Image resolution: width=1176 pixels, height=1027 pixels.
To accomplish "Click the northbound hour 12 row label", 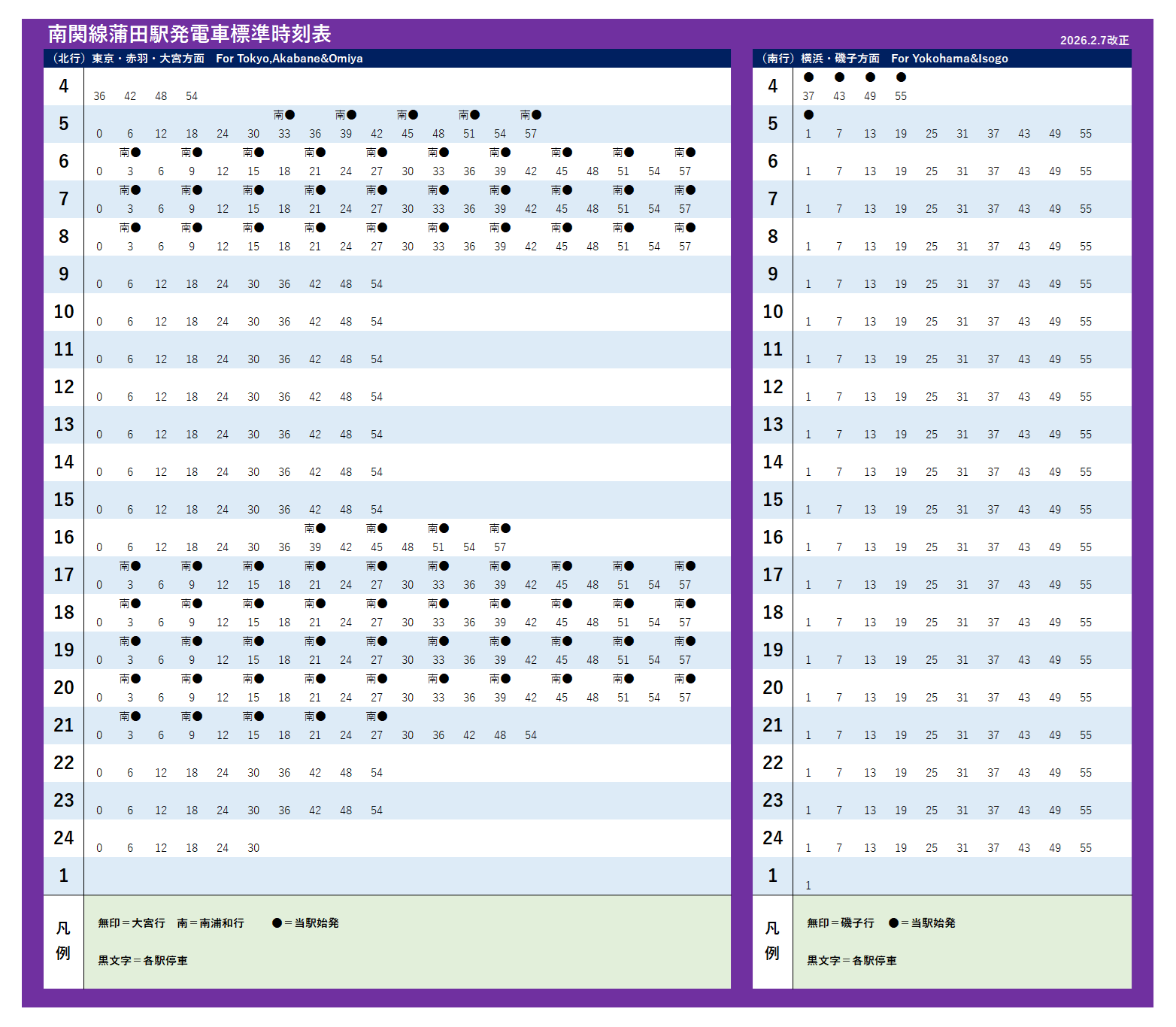I will click(64, 387).
